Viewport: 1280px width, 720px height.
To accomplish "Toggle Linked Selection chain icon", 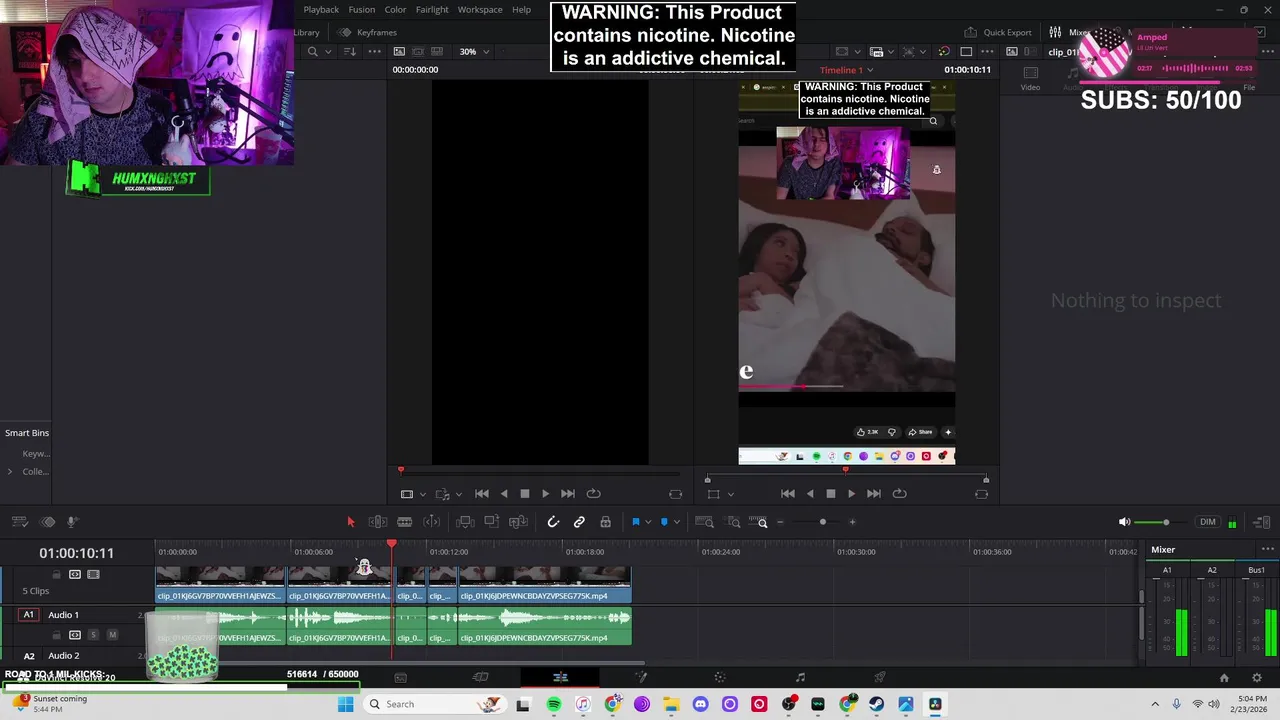I will (x=579, y=522).
